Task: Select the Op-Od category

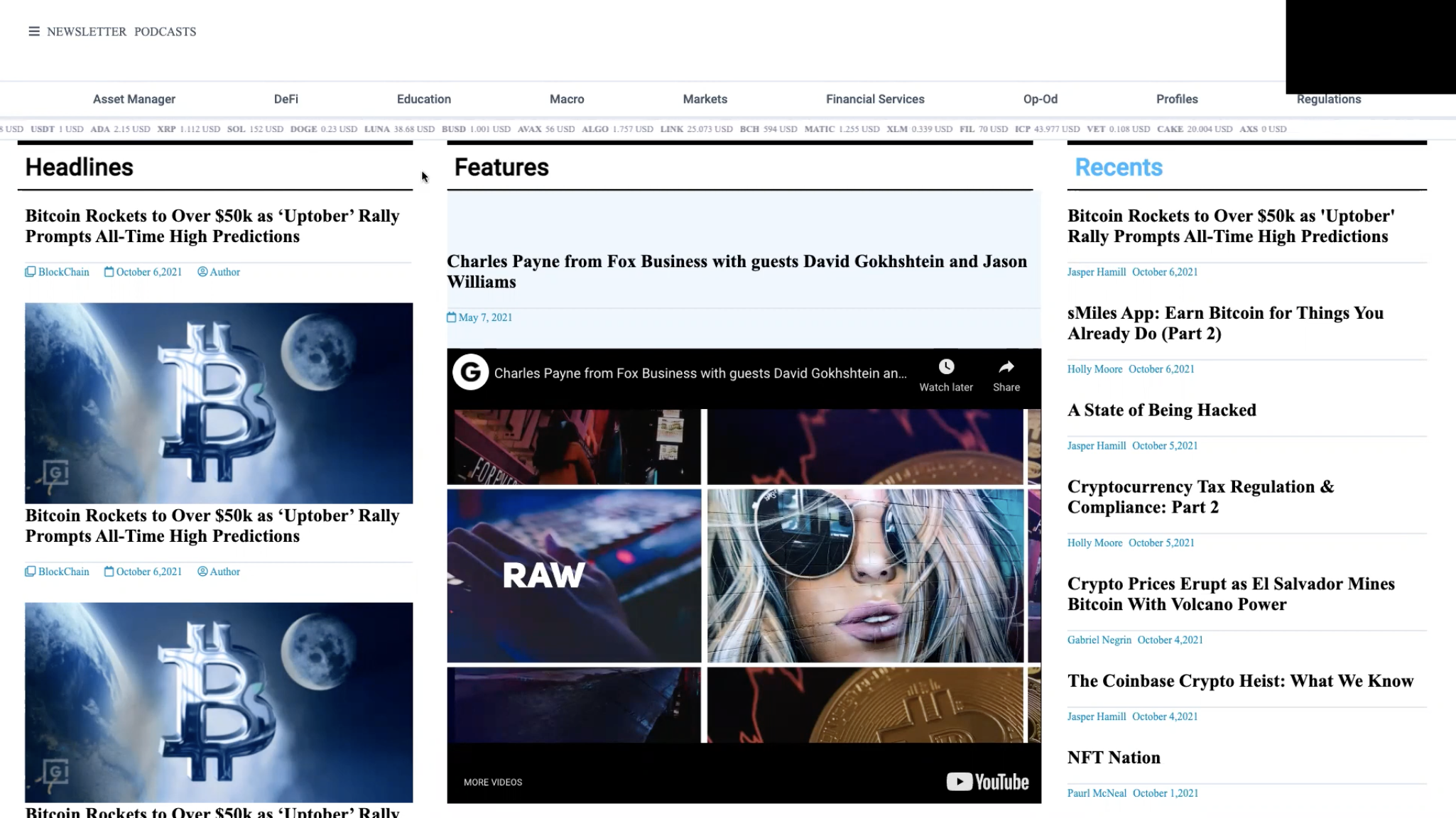Action: [x=1041, y=99]
